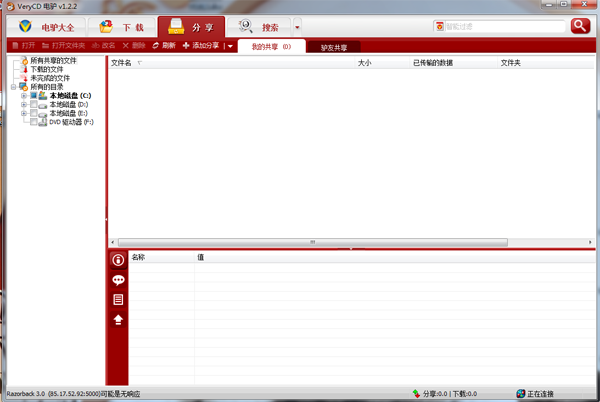Click the connection status icon 正在连接

[521, 394]
